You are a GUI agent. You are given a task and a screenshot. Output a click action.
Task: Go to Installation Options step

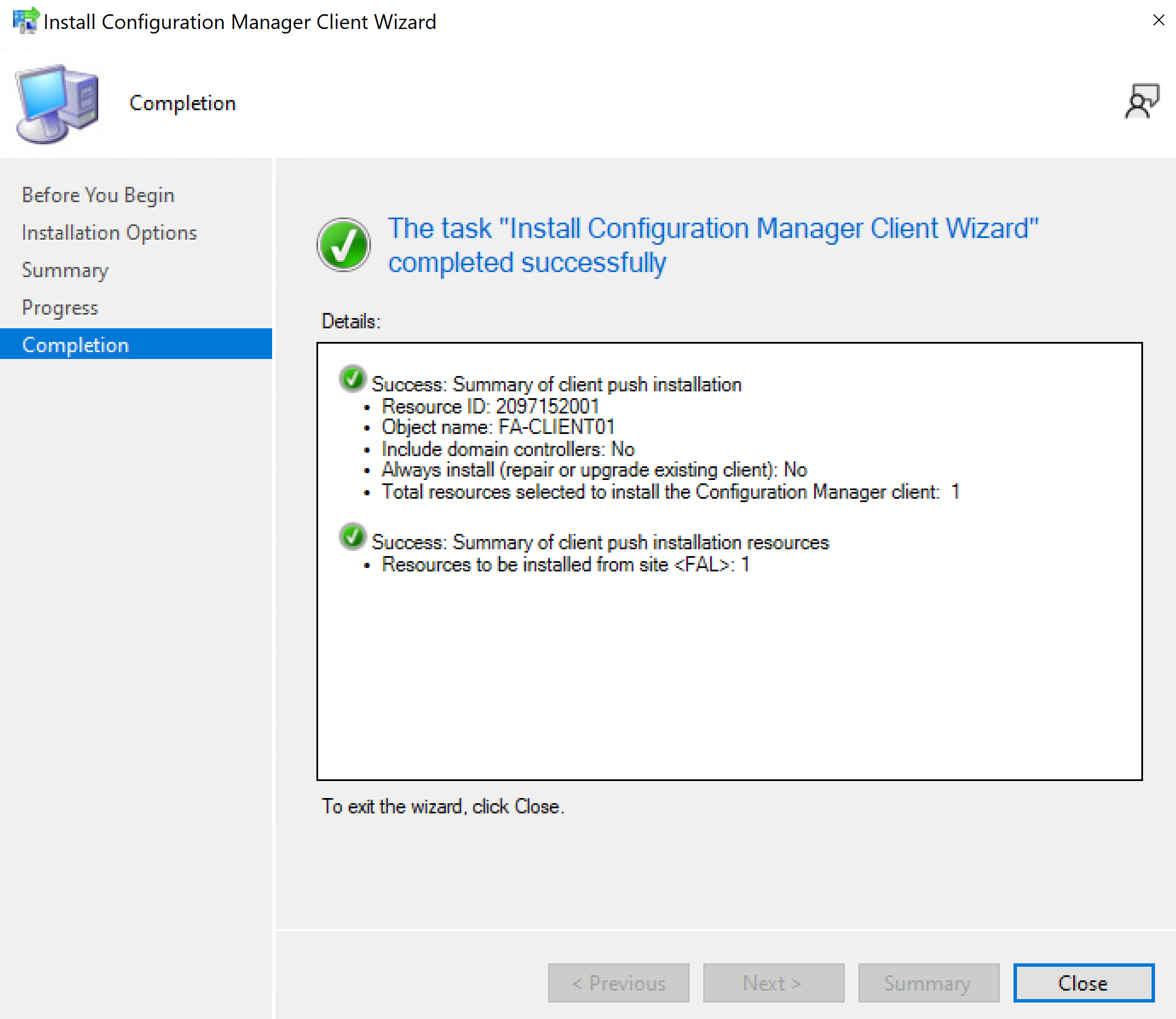pyautogui.click(x=109, y=232)
